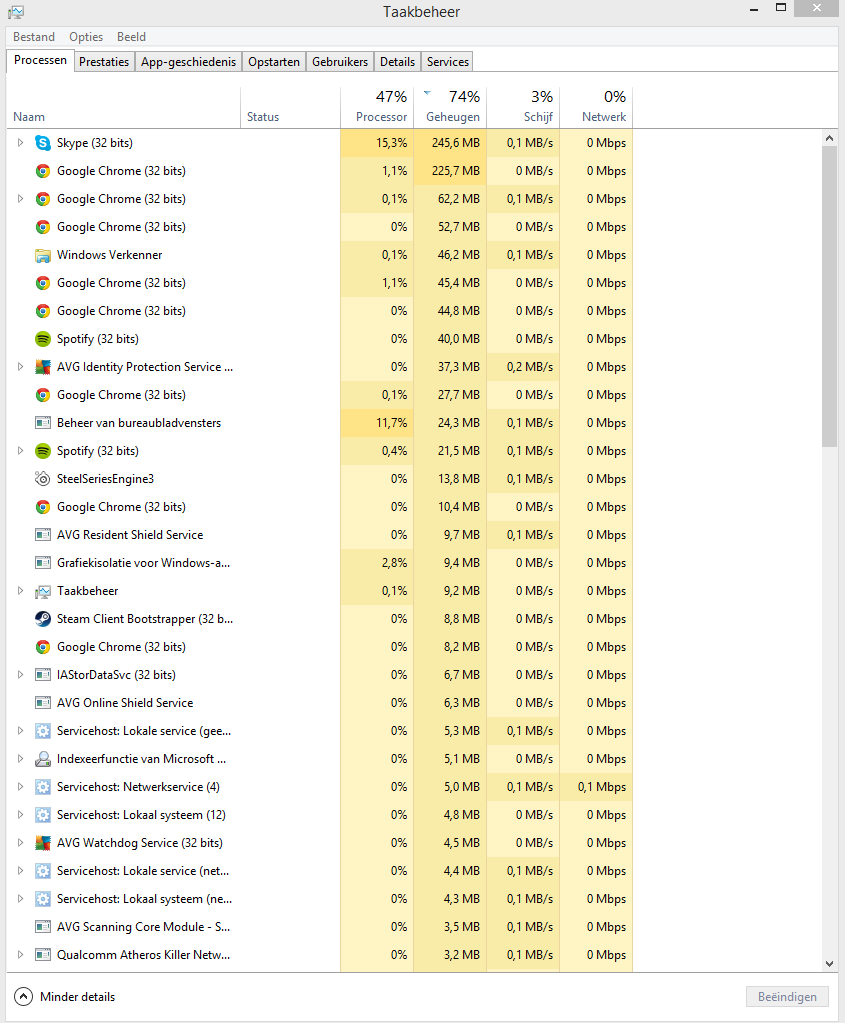The width and height of the screenshot is (845, 1023).
Task: Click the Grafiekisolatie voor Windows icon
Action: (x=42, y=563)
